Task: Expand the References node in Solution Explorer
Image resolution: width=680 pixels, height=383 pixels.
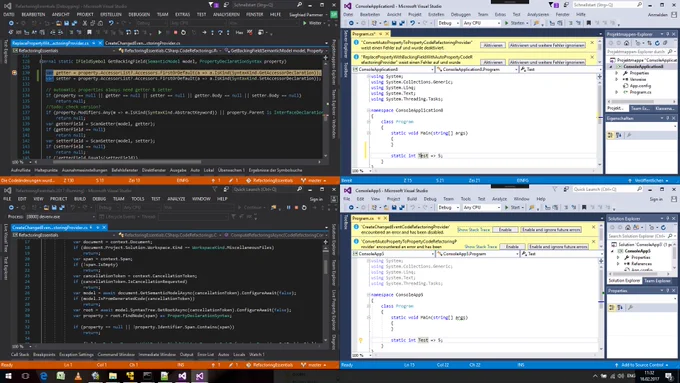Action: click(618, 264)
